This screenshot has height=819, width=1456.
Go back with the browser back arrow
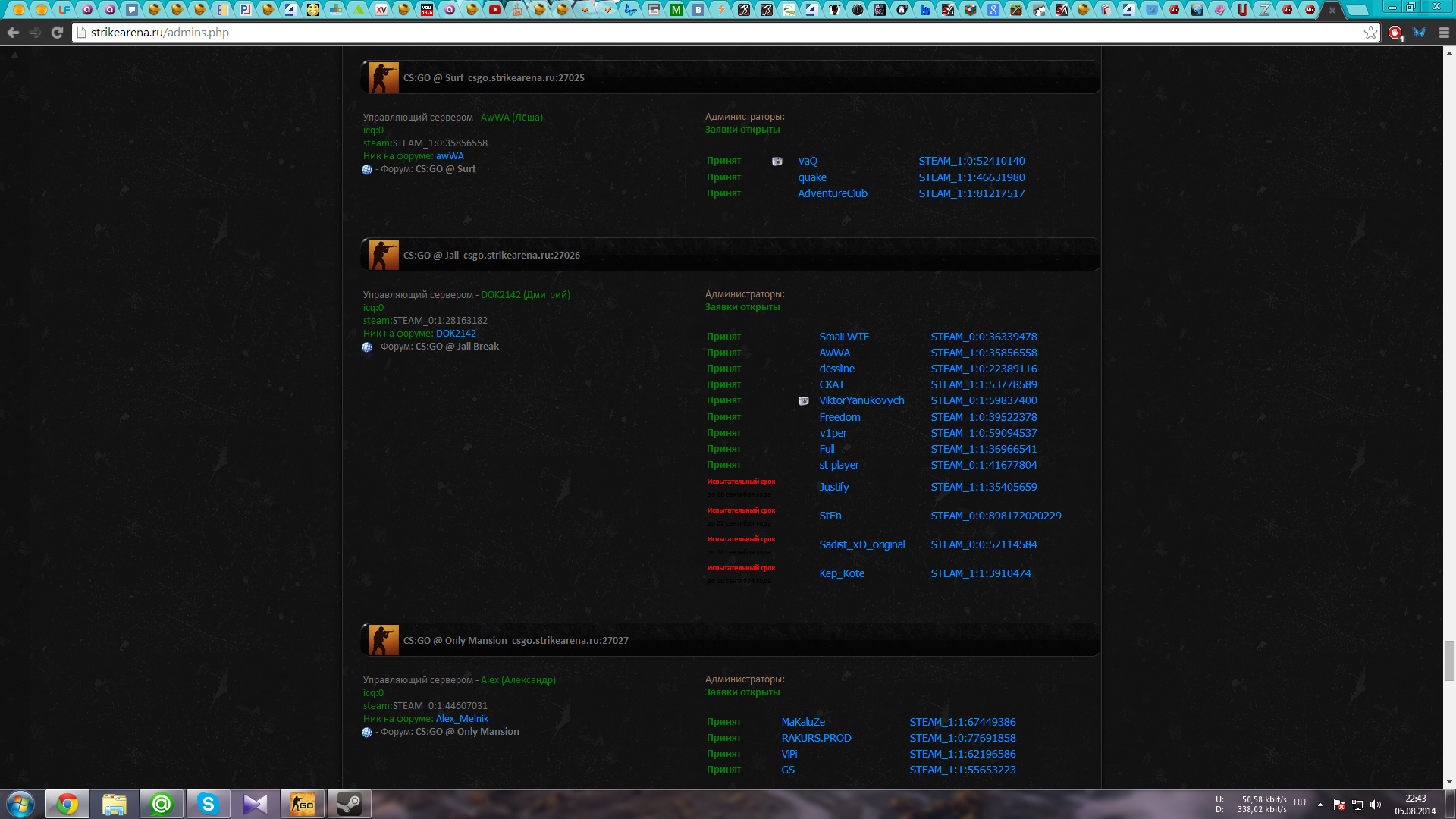[x=13, y=33]
